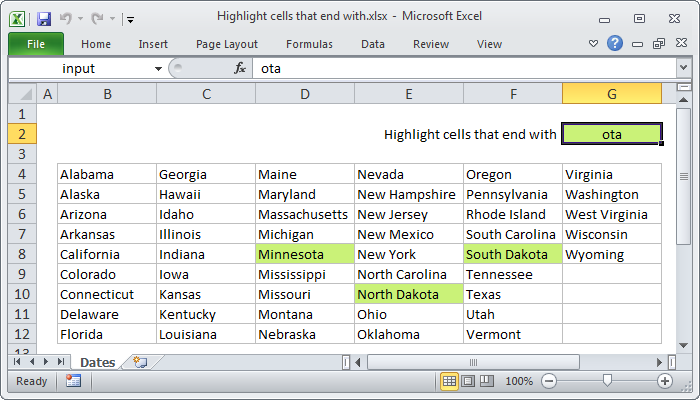Select the Massachusetts cell

pos(305,214)
